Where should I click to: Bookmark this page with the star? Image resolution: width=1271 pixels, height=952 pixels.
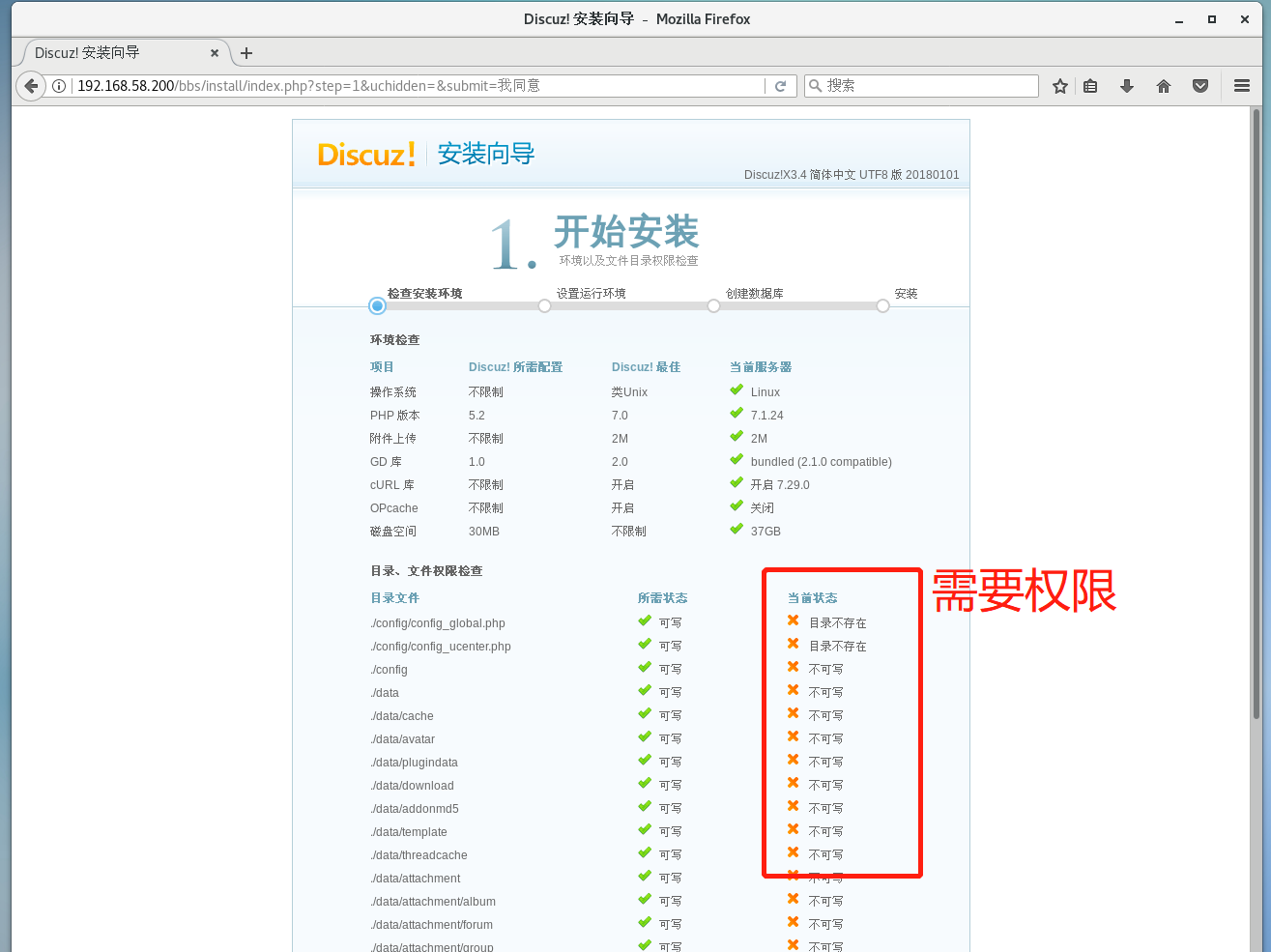point(1060,86)
